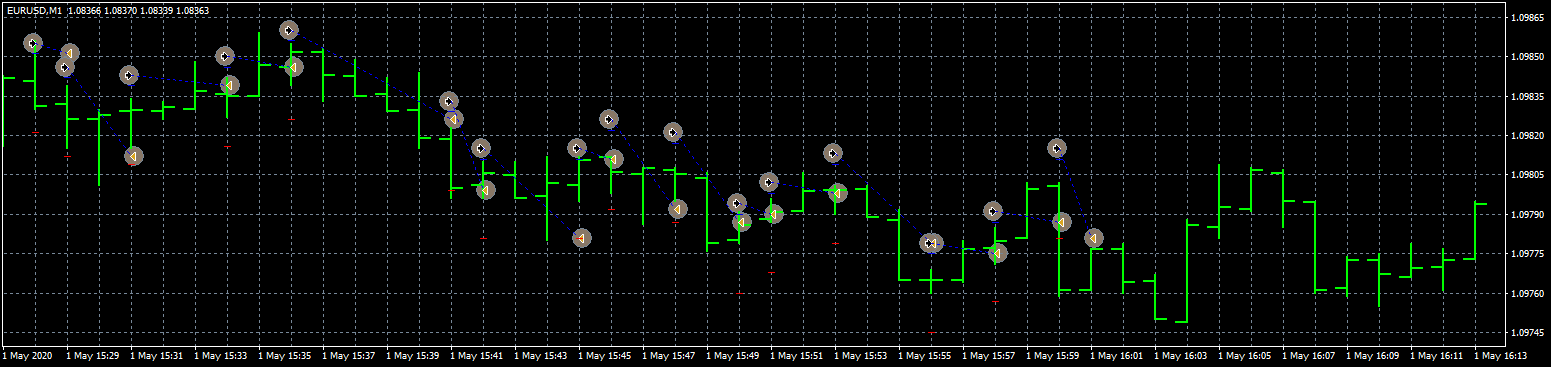Select the '1 May 15:47' time label

(x=669, y=356)
